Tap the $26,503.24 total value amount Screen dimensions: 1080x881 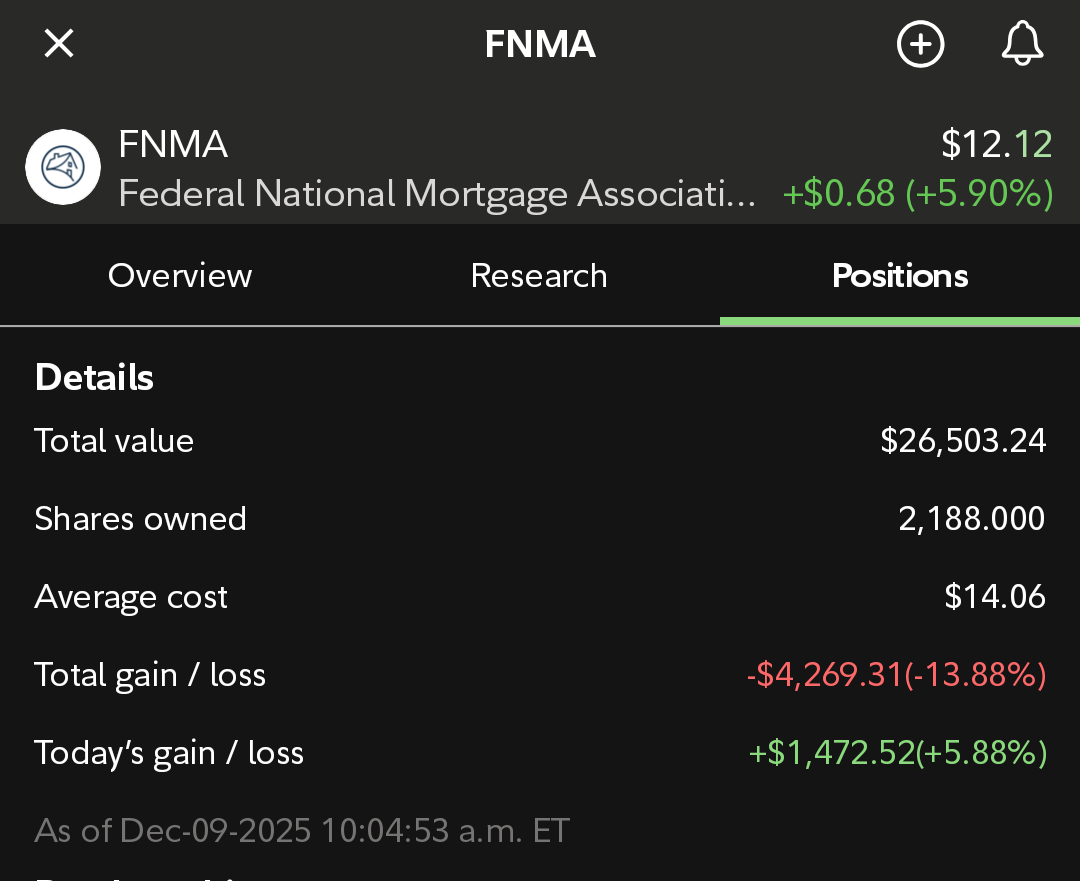tap(963, 441)
